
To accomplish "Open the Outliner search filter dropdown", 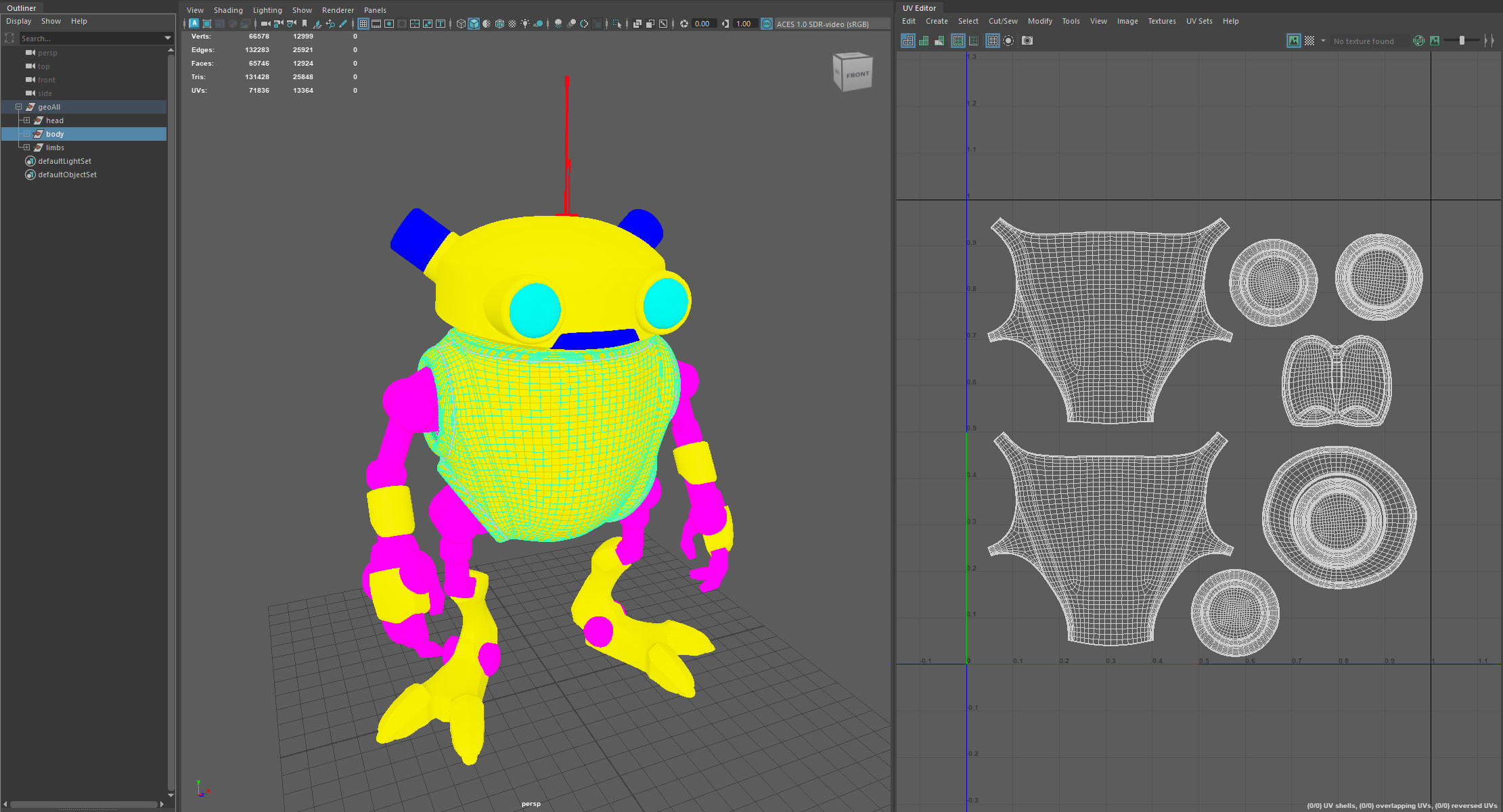I will click(168, 39).
